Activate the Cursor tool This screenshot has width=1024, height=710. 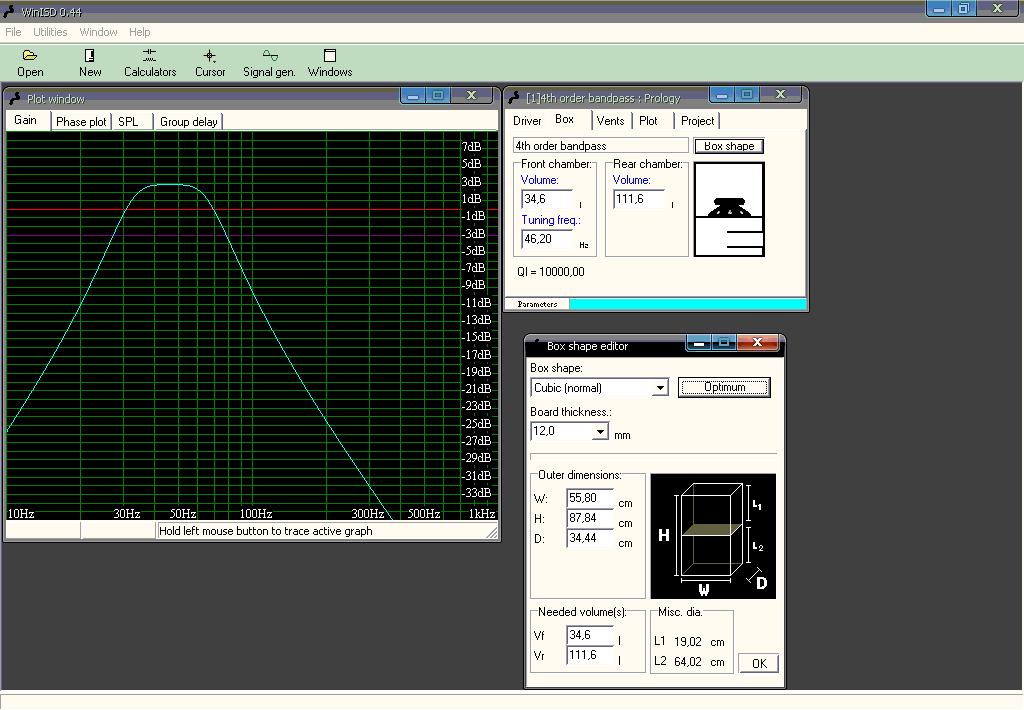click(210, 56)
